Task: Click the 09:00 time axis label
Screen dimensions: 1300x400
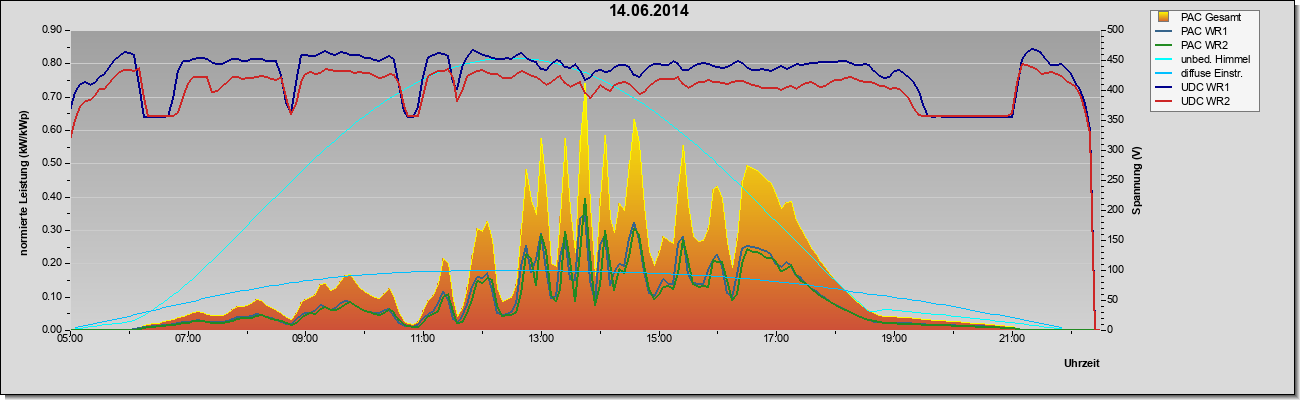Action: pos(305,339)
